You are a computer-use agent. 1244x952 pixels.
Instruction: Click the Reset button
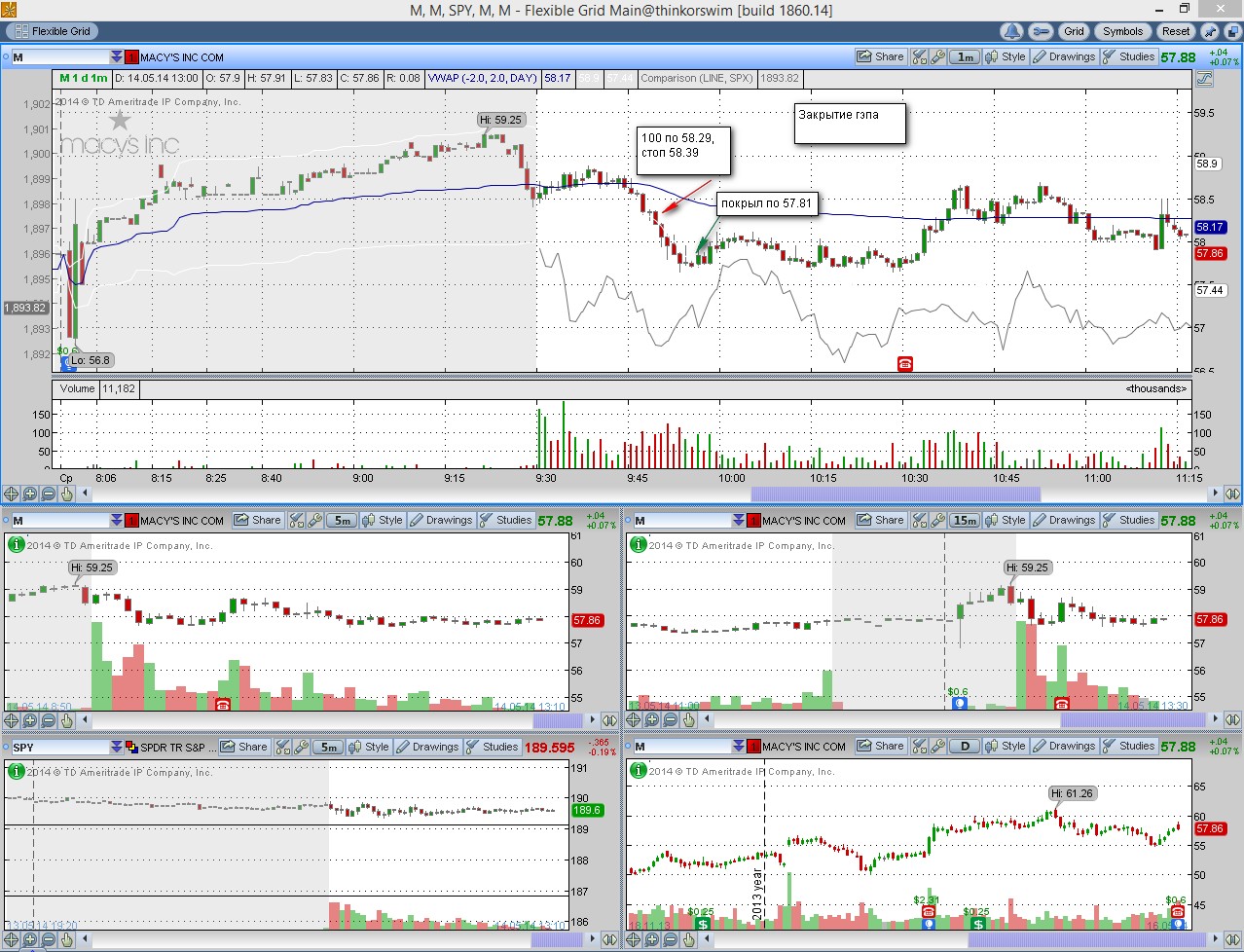pyautogui.click(x=1175, y=31)
